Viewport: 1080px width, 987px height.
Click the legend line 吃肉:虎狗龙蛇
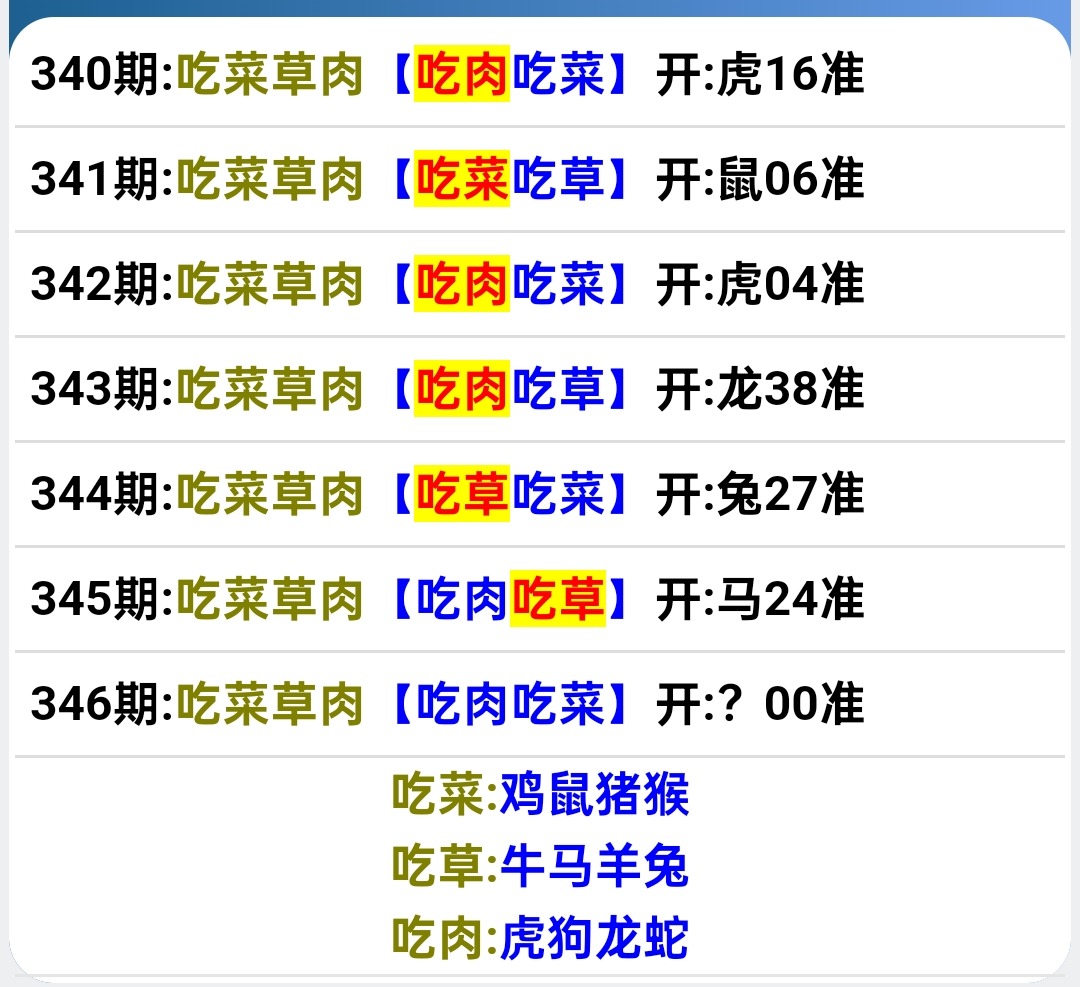[540, 938]
